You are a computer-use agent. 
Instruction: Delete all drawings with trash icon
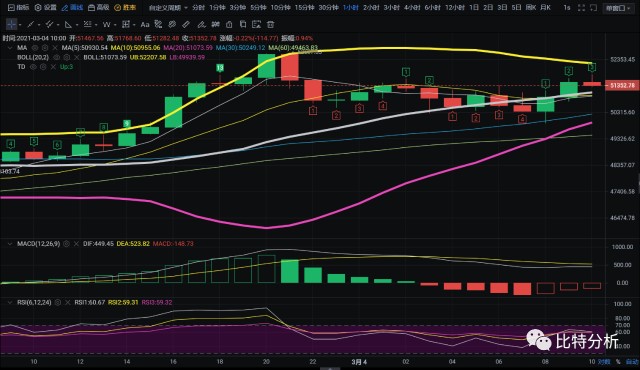(x=270, y=24)
